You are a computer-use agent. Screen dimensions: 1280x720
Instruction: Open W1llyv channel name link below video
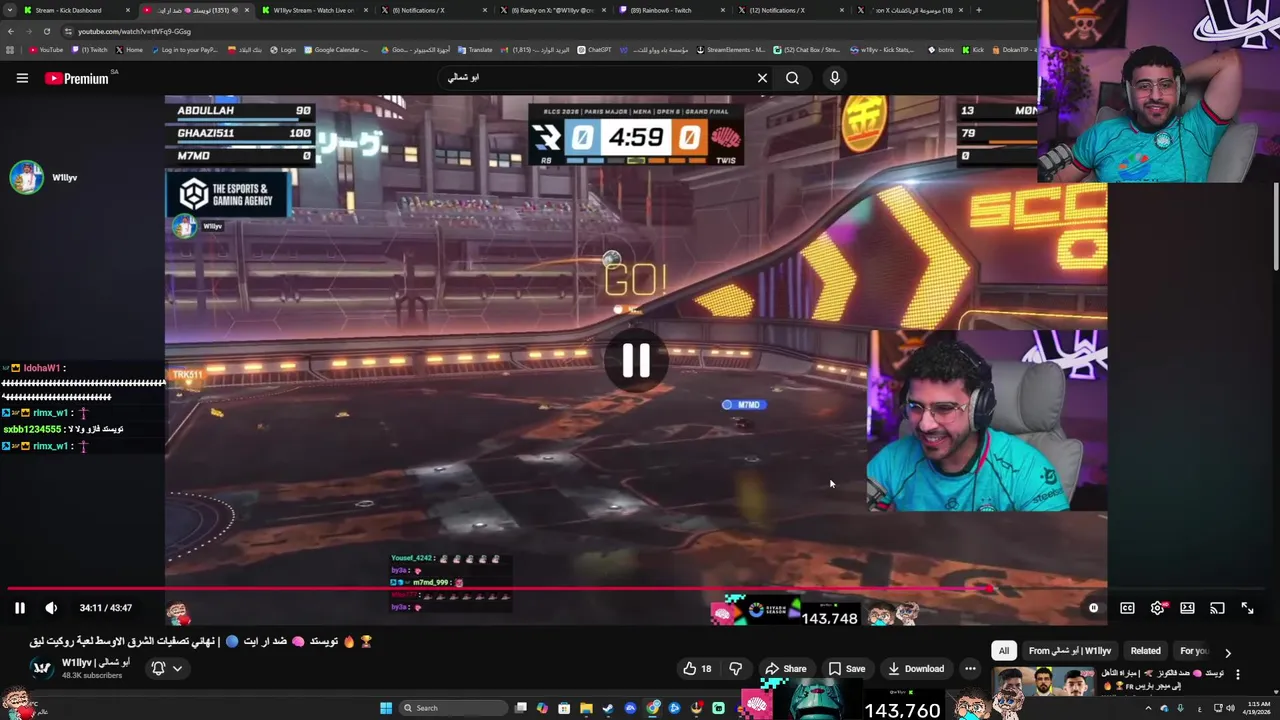pos(96,662)
